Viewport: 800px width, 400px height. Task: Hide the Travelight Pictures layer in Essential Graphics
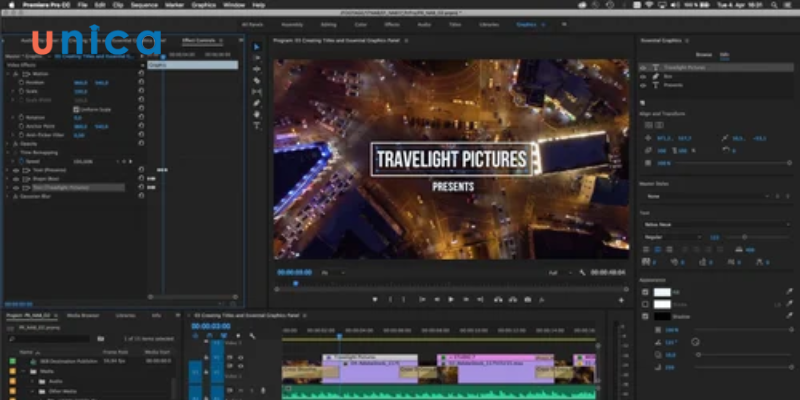click(644, 67)
